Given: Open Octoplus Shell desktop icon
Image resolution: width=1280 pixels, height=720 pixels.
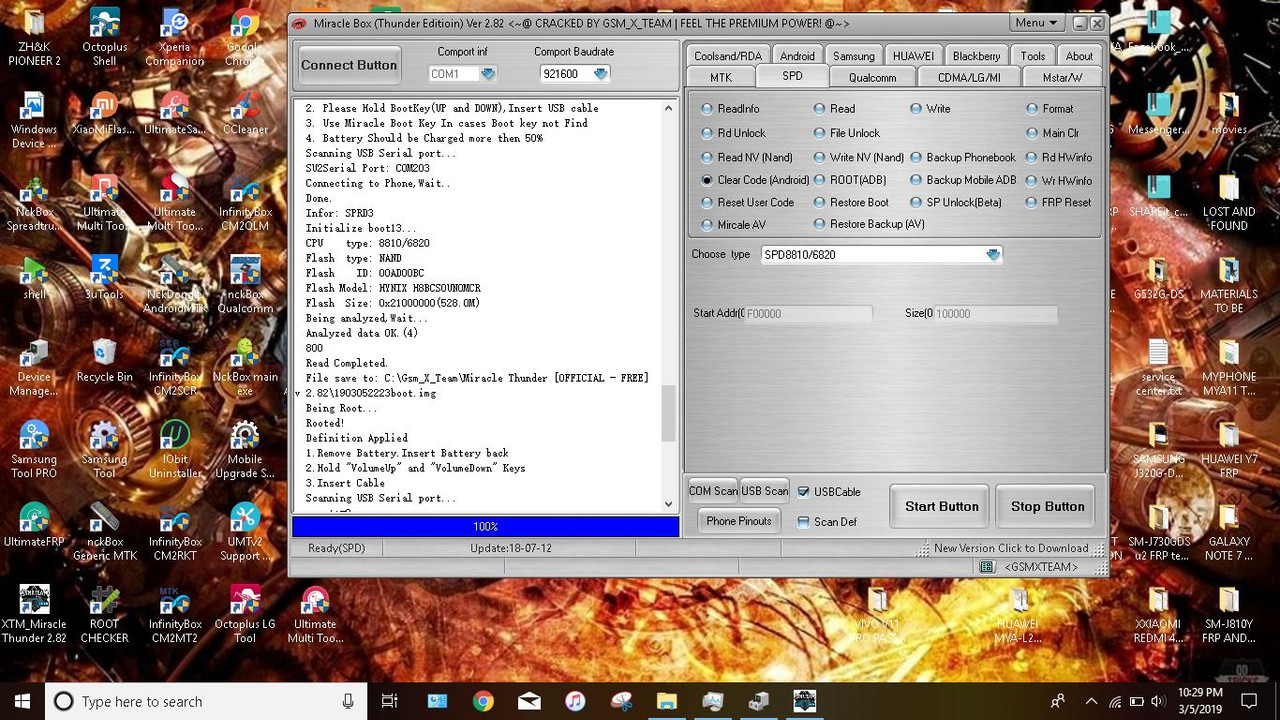Looking at the screenshot, I should (x=104, y=37).
